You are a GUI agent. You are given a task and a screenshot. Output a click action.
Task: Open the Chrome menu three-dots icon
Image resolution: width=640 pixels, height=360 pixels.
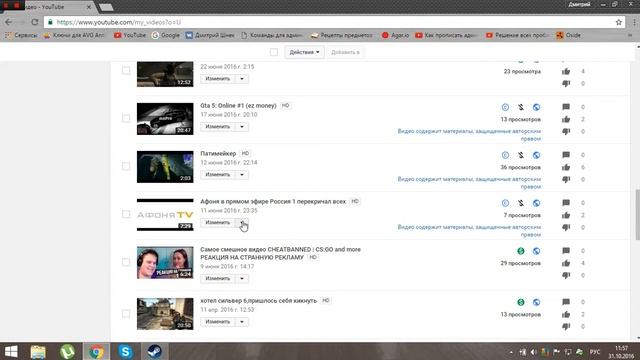point(634,22)
